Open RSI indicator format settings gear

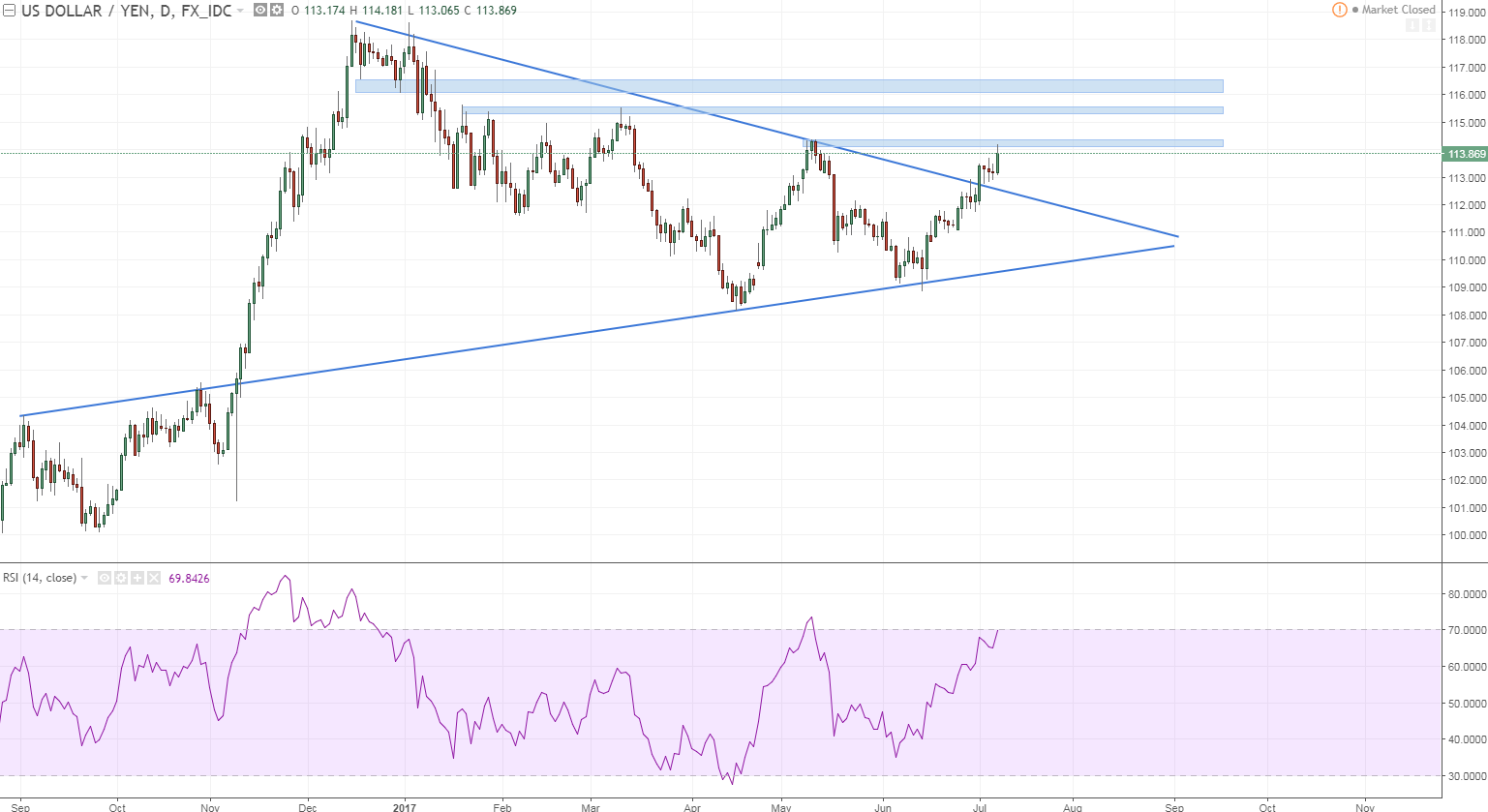pyautogui.click(x=121, y=578)
